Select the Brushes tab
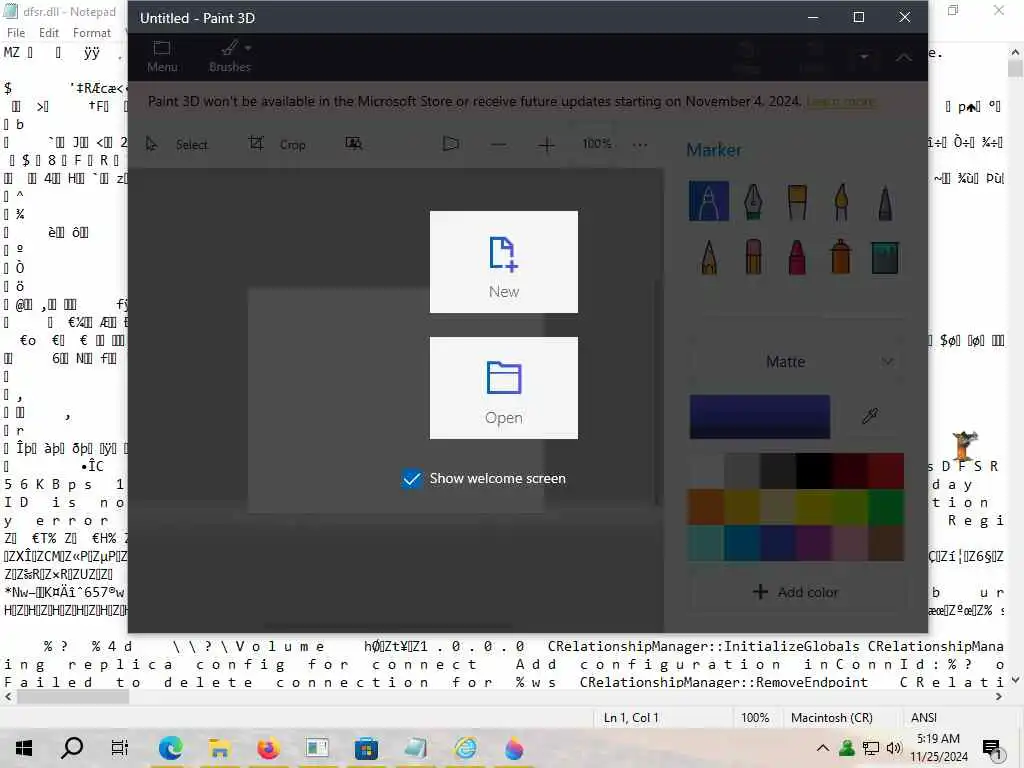This screenshot has height=768, width=1024. point(229,57)
